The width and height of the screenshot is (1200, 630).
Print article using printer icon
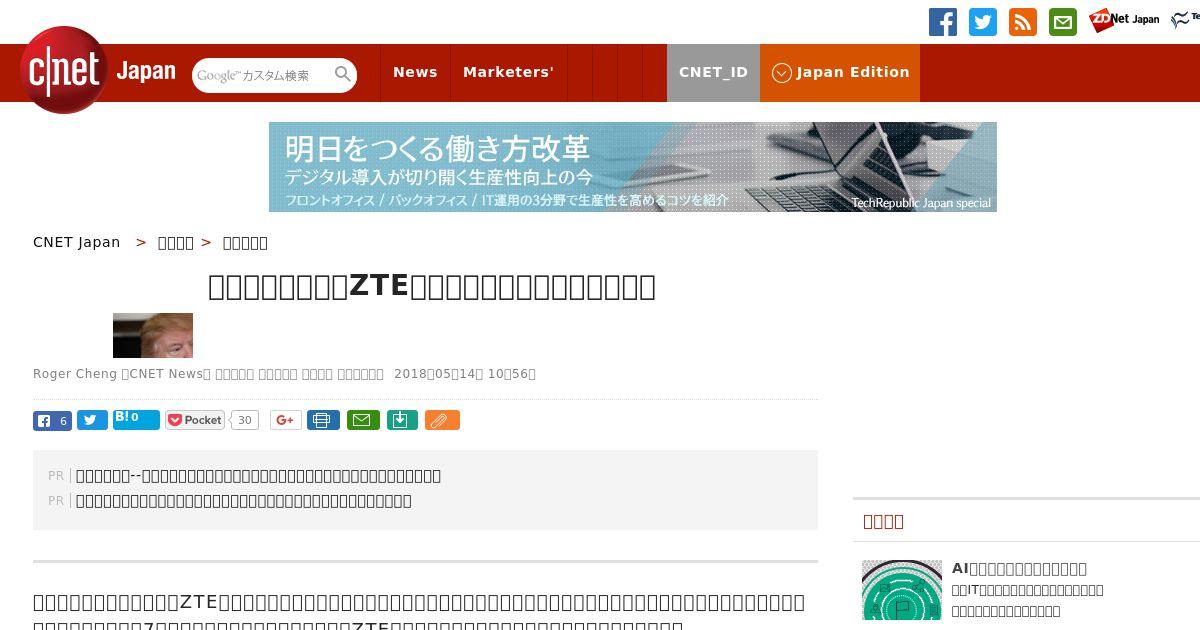[x=323, y=421]
